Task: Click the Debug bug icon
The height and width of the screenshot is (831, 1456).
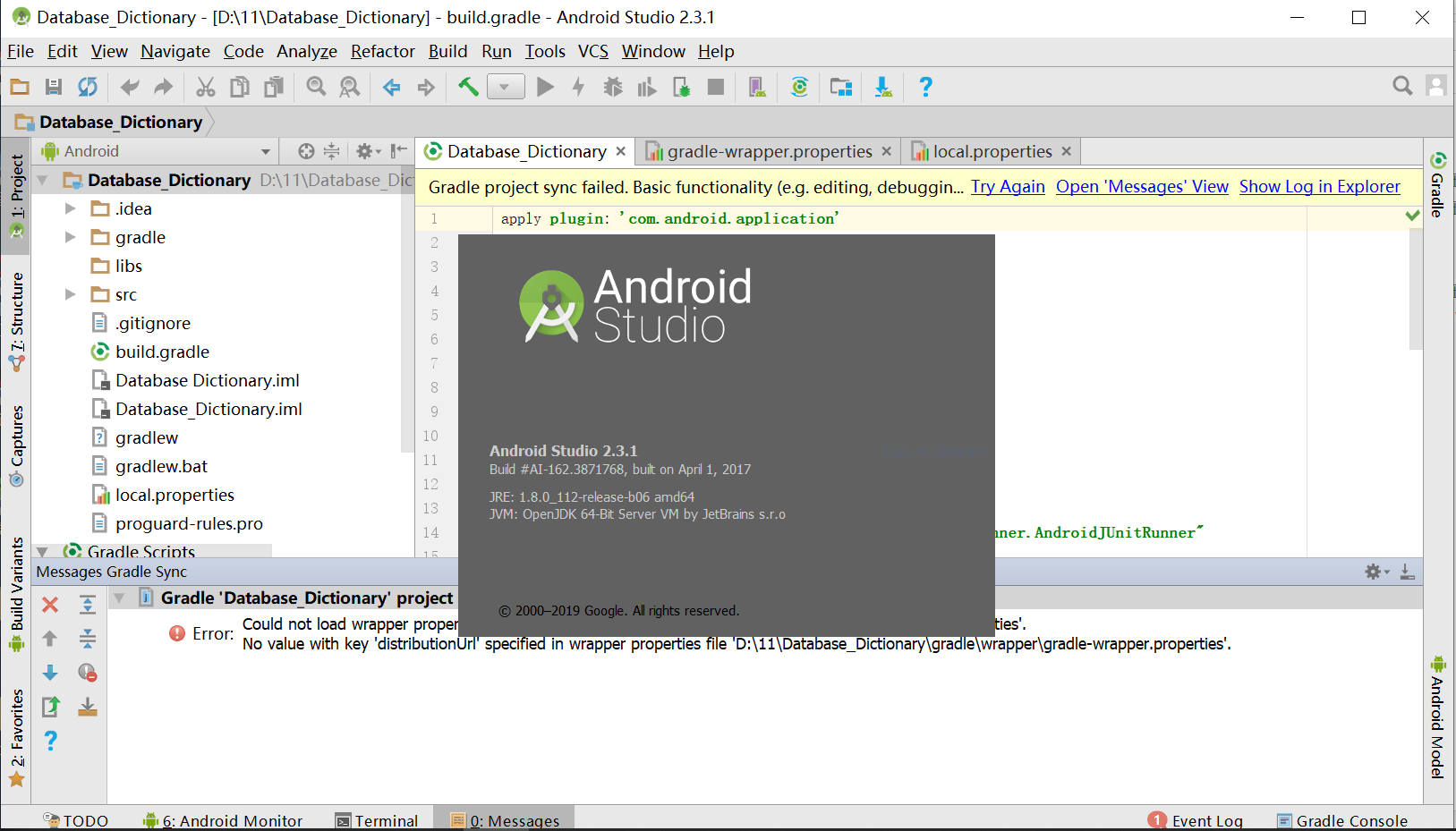Action: click(x=613, y=87)
